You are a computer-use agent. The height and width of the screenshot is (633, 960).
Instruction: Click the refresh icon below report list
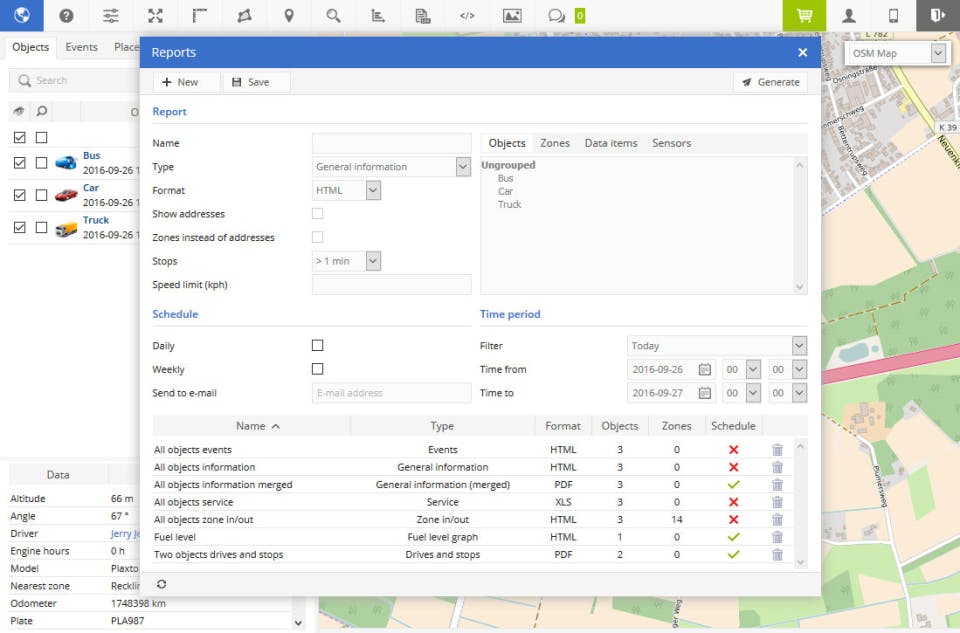pyautogui.click(x=162, y=584)
